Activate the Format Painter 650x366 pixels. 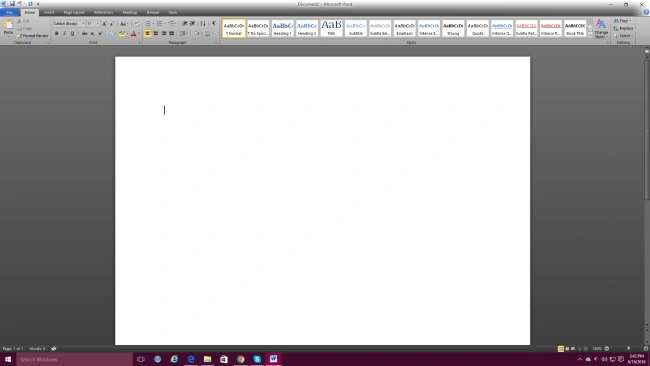point(33,36)
